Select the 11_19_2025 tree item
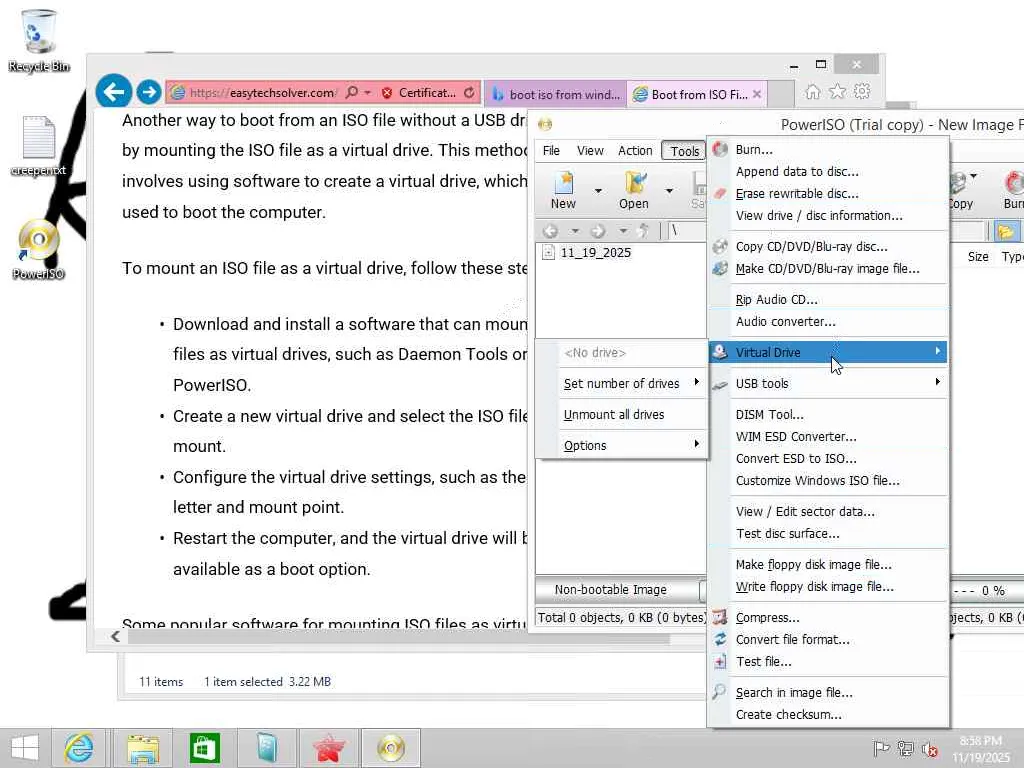Screen dimensions: 1024x768 point(595,253)
